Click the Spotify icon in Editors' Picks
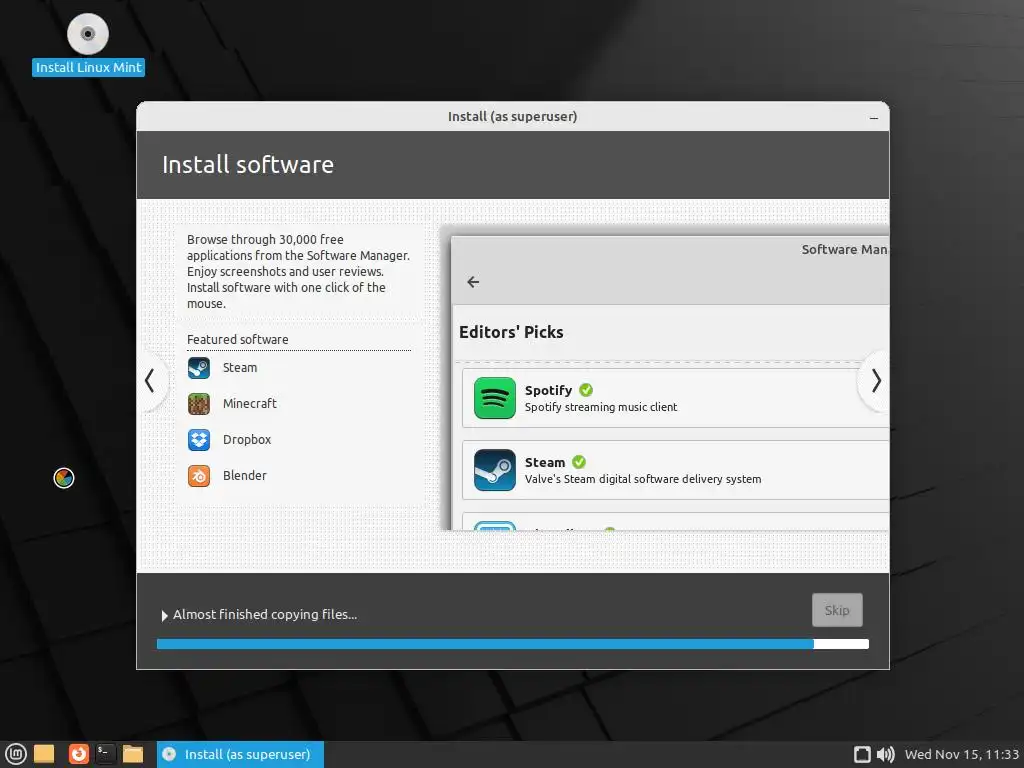 pos(494,398)
